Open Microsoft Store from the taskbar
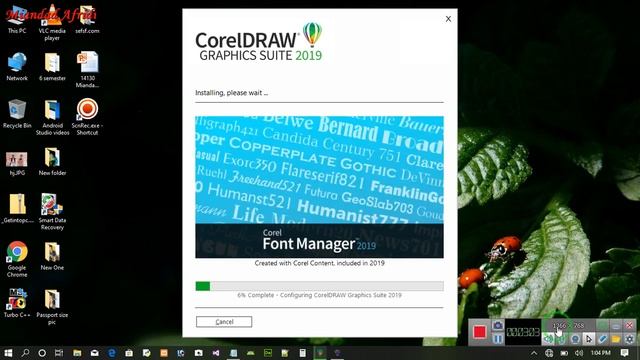 click(129, 353)
